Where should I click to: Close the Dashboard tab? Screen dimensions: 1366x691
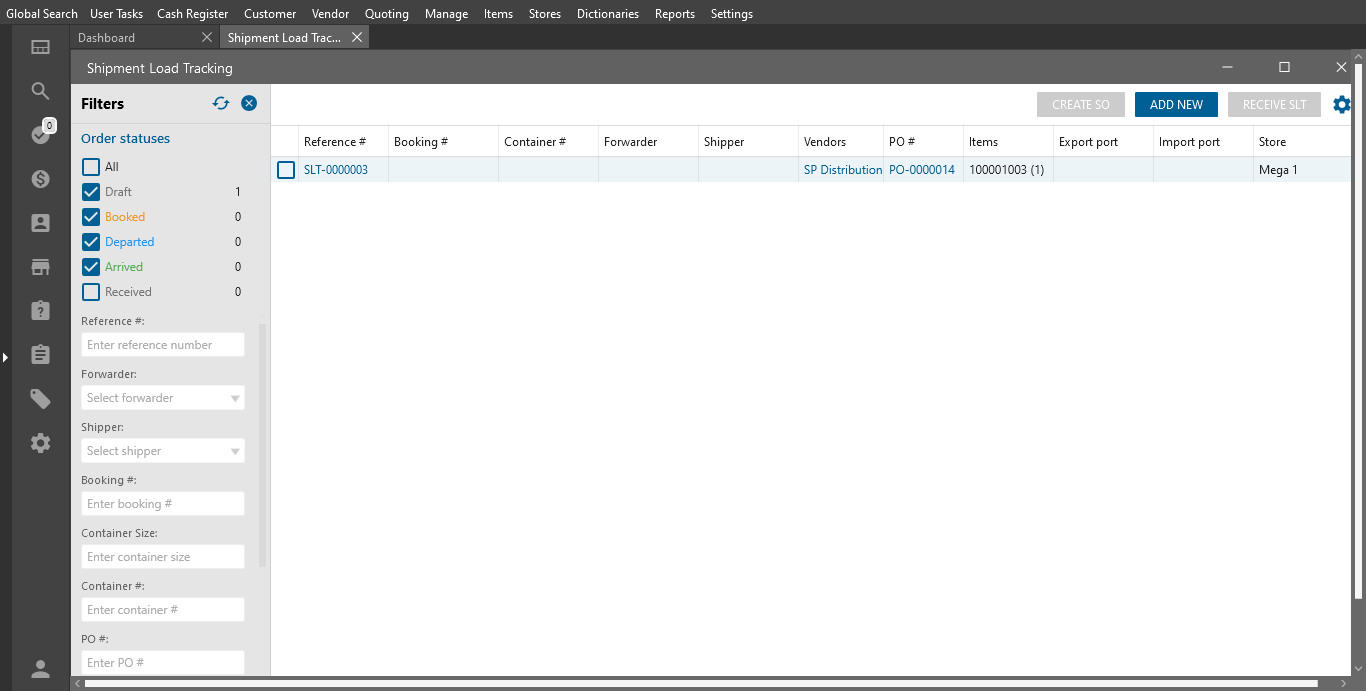[206, 37]
